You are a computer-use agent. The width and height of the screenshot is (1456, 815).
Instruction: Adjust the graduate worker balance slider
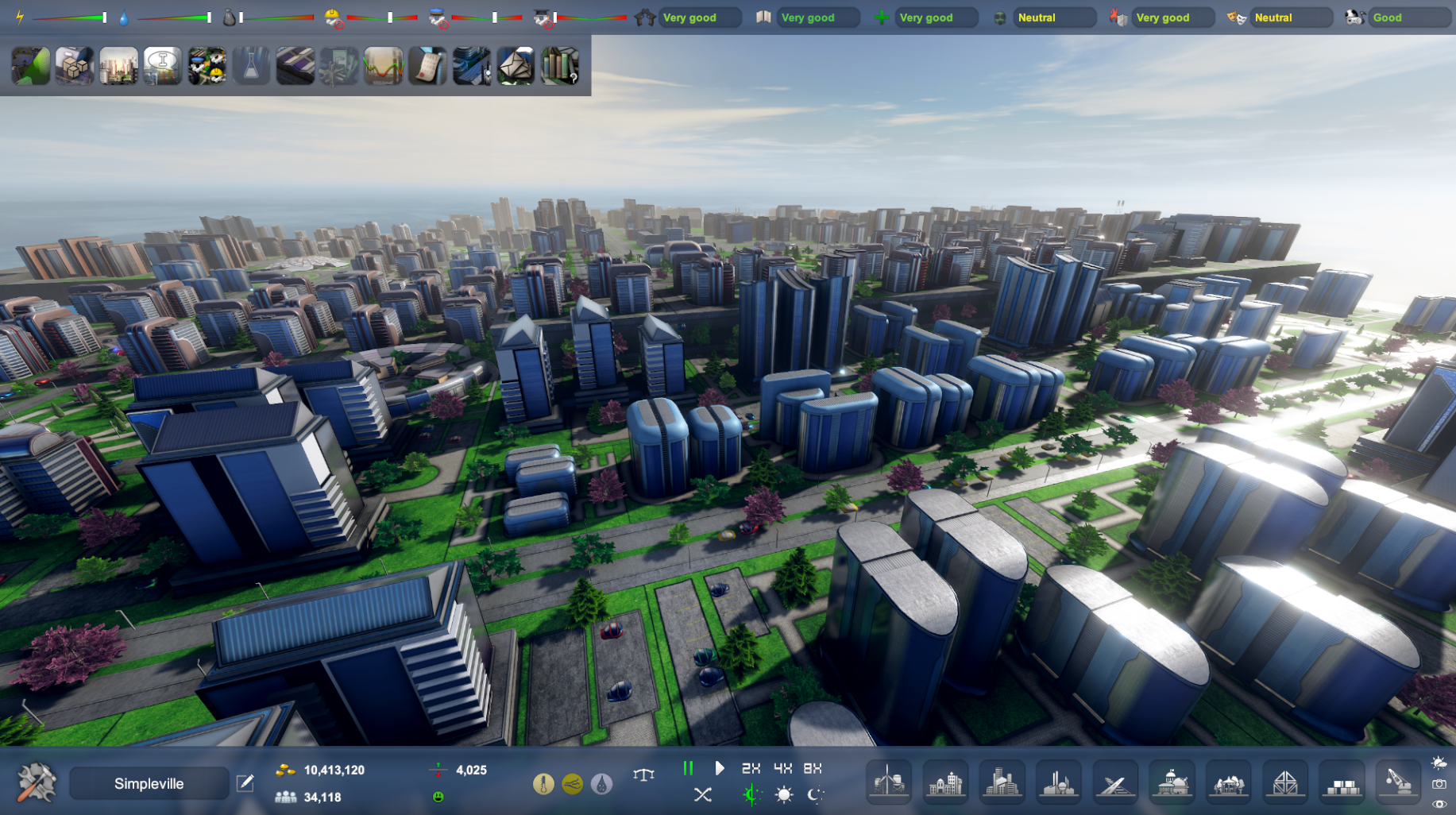591,17
